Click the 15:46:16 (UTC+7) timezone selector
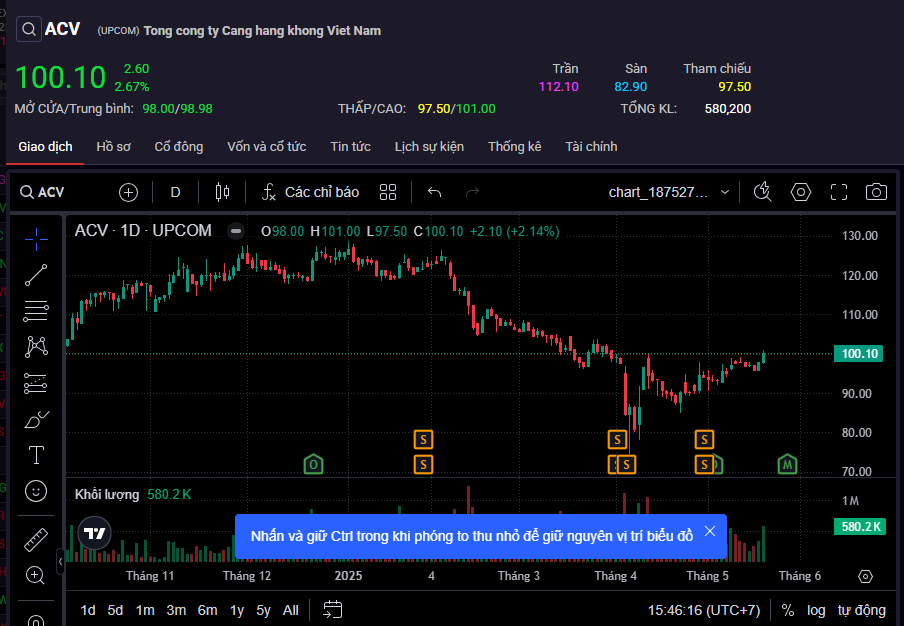This screenshot has height=626, width=904. (x=703, y=610)
